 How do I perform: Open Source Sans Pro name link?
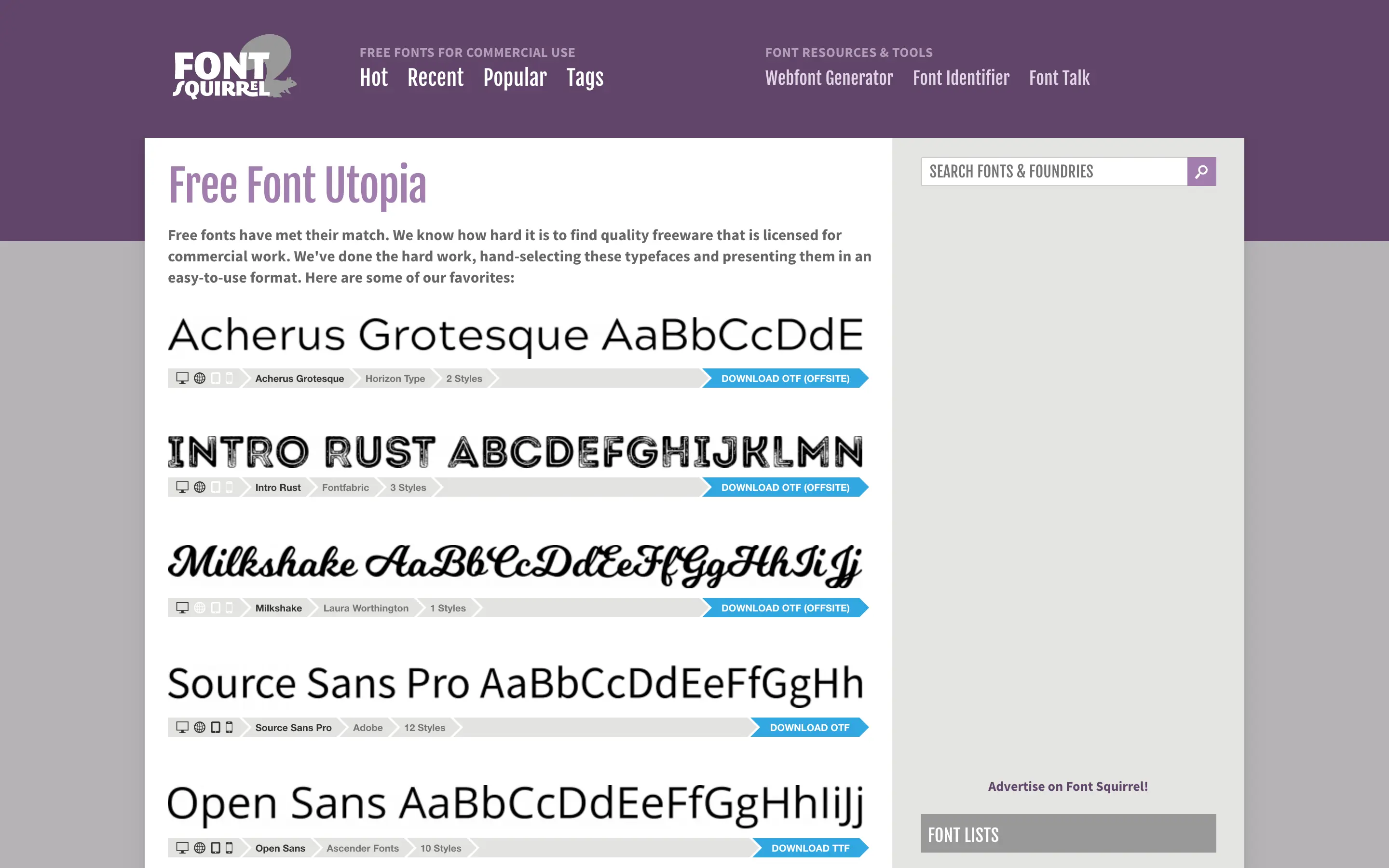coord(293,727)
